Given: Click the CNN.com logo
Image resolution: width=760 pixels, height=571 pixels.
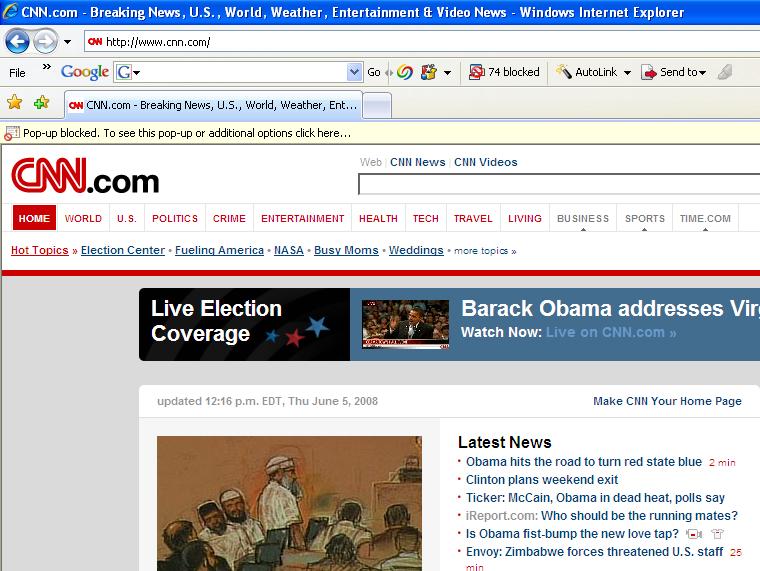Looking at the screenshot, I should tap(85, 176).
